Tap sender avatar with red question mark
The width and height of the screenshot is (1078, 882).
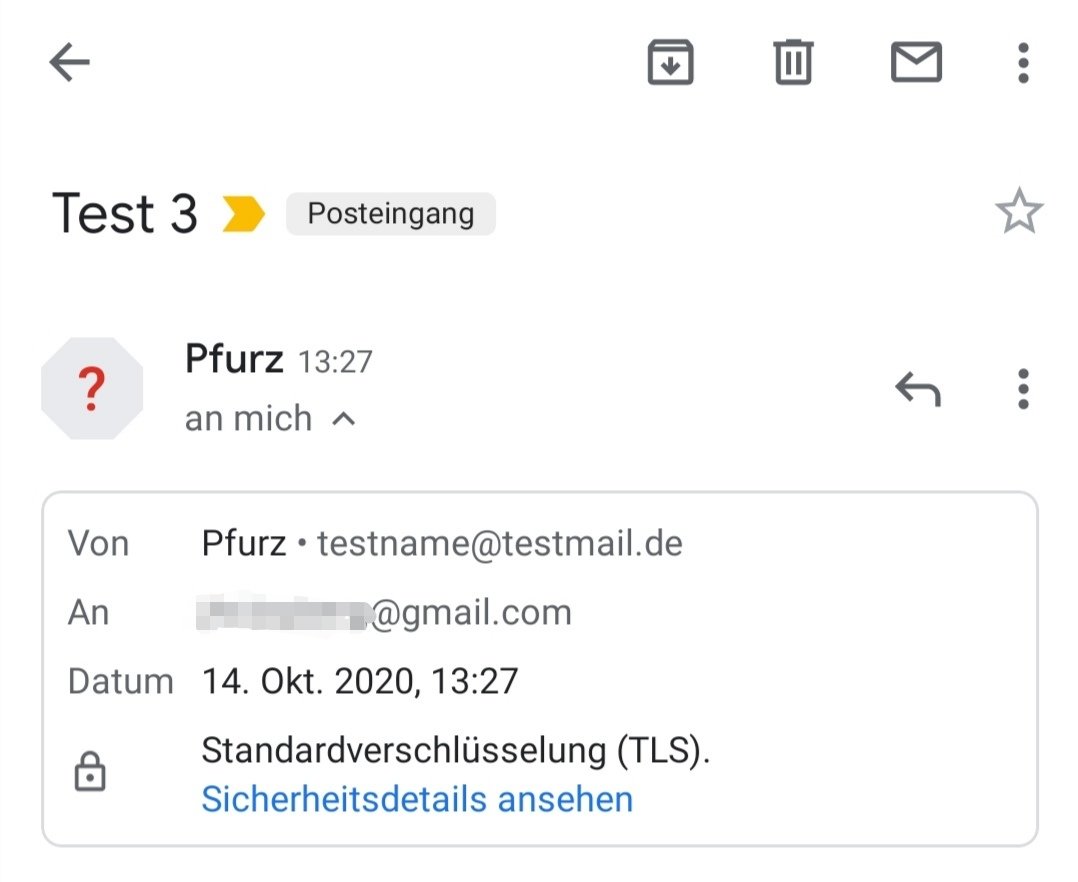pos(92,388)
